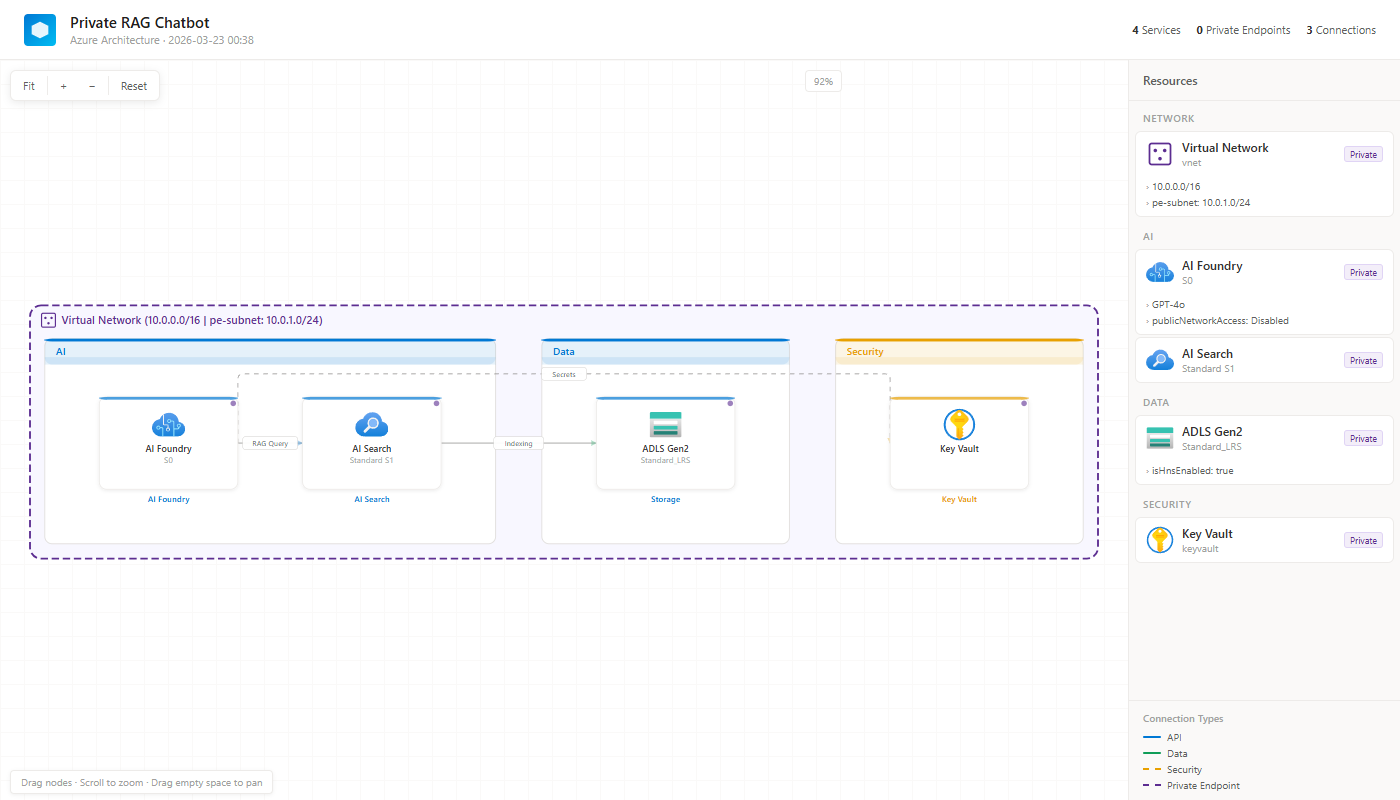The width and height of the screenshot is (1400, 800).
Task: Click the Private badge on AI Foundry card
Action: pos(1363,272)
